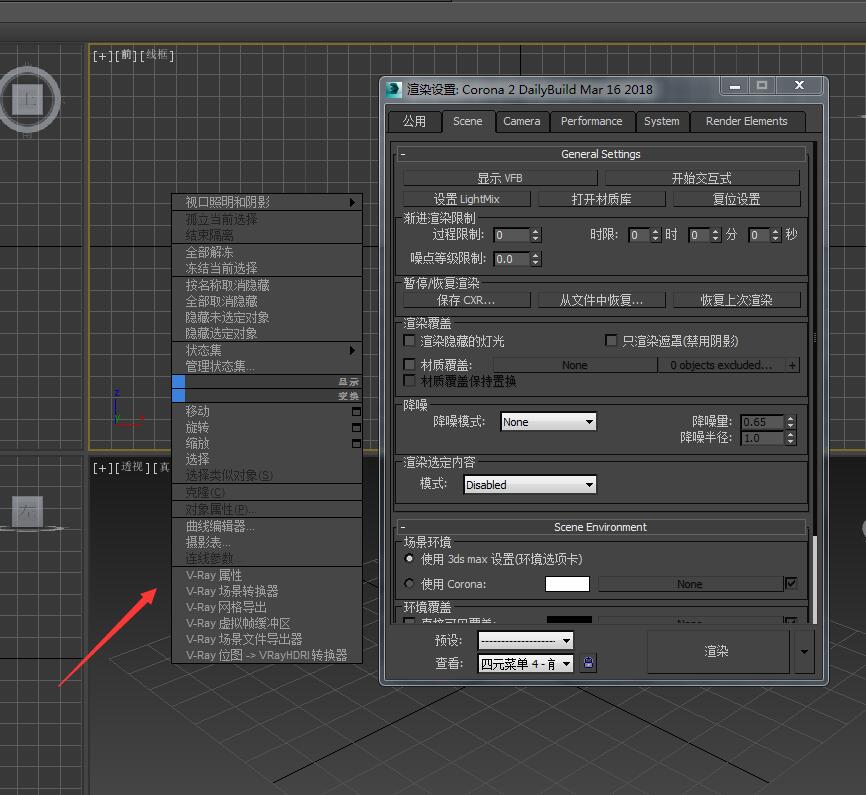Click the 显示 VFB button
This screenshot has width=866, height=795.
pyautogui.click(x=500, y=178)
